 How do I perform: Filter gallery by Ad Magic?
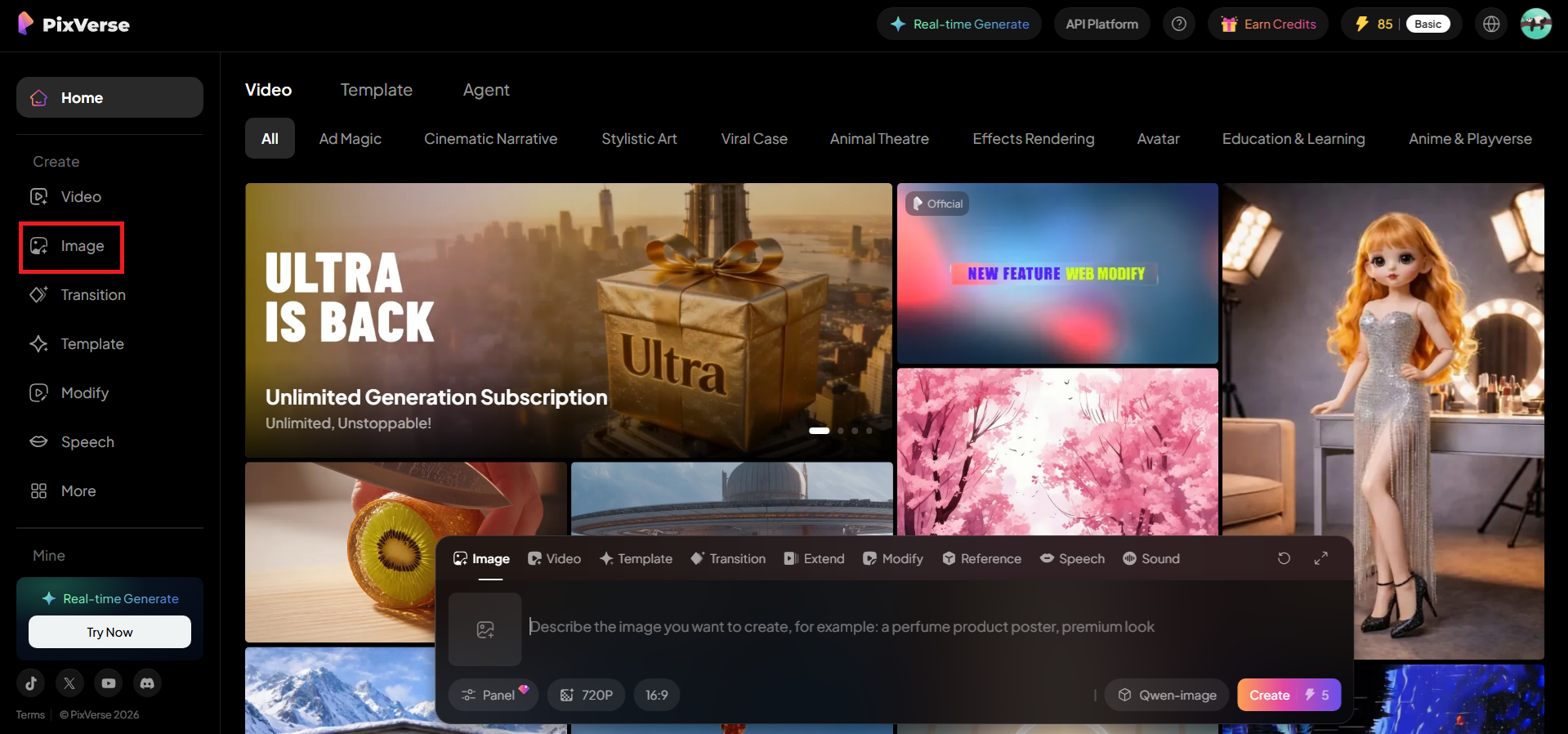(x=351, y=139)
